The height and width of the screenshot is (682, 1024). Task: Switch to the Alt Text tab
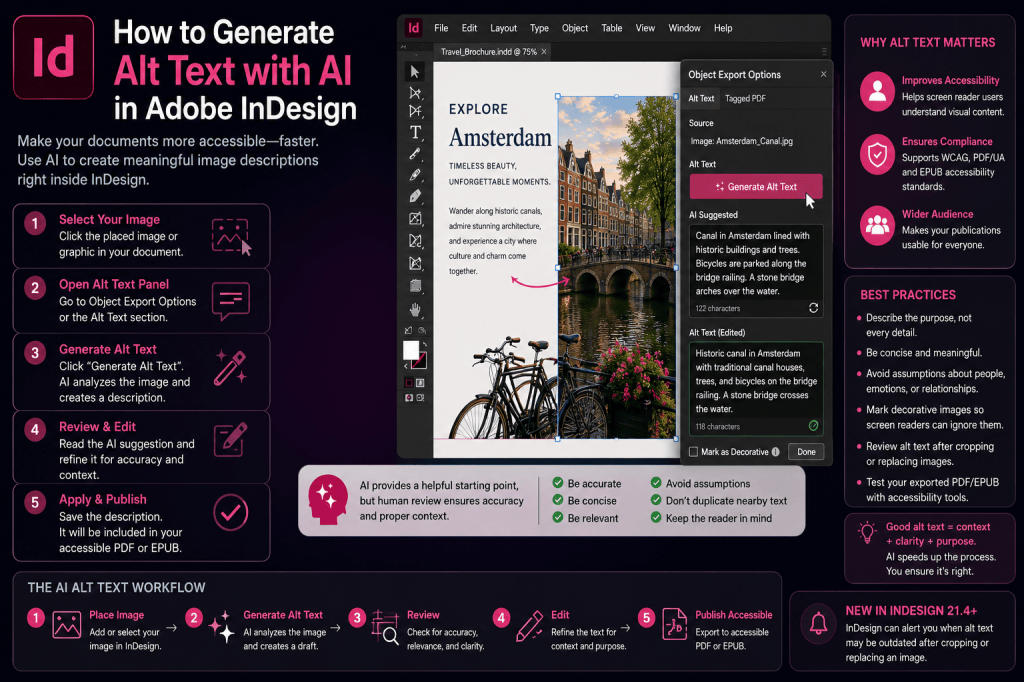tap(701, 99)
